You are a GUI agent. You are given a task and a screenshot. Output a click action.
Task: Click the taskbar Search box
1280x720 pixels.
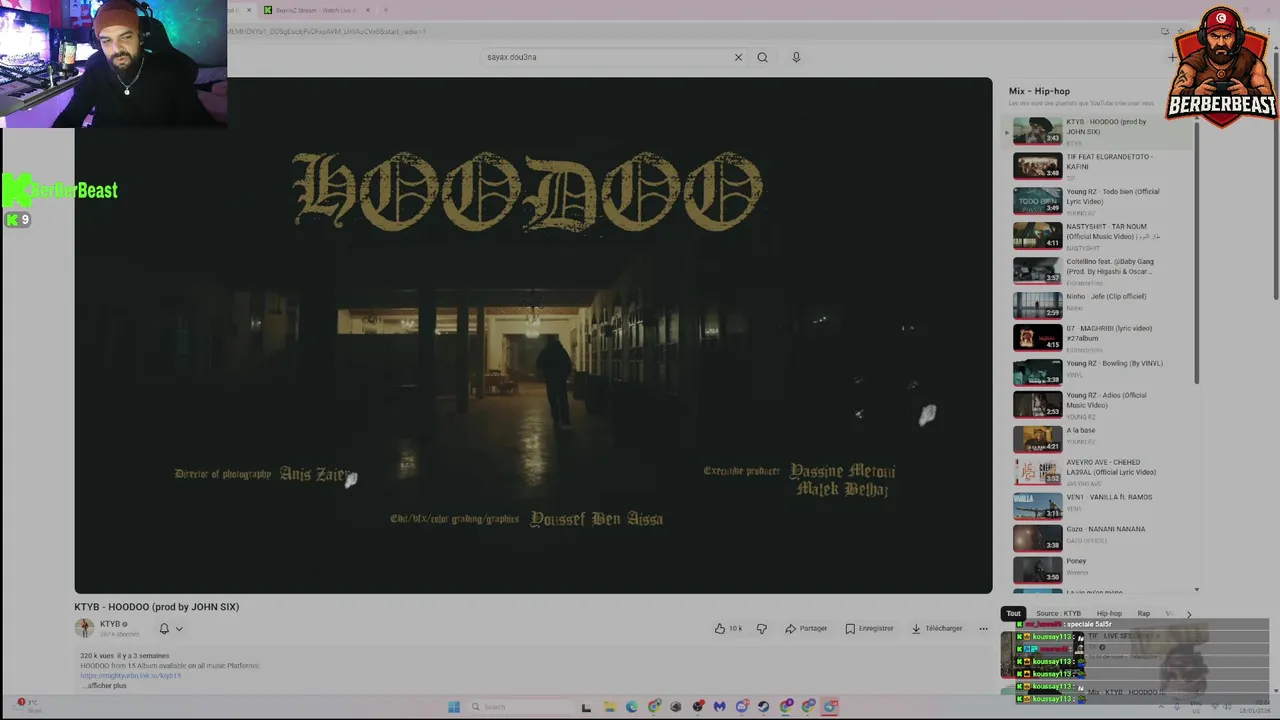click(x=519, y=707)
